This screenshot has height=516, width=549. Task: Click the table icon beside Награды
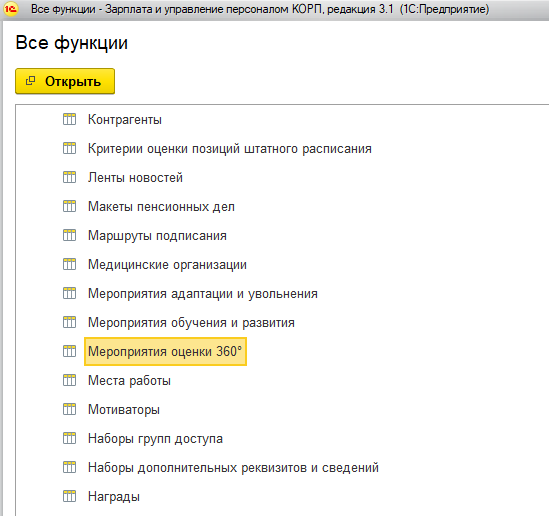point(69,496)
